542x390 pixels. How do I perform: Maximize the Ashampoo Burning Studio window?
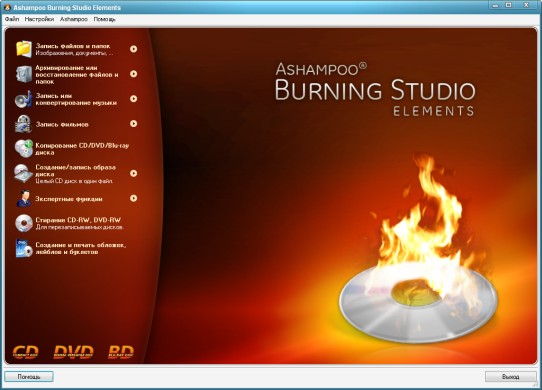[509, 6]
